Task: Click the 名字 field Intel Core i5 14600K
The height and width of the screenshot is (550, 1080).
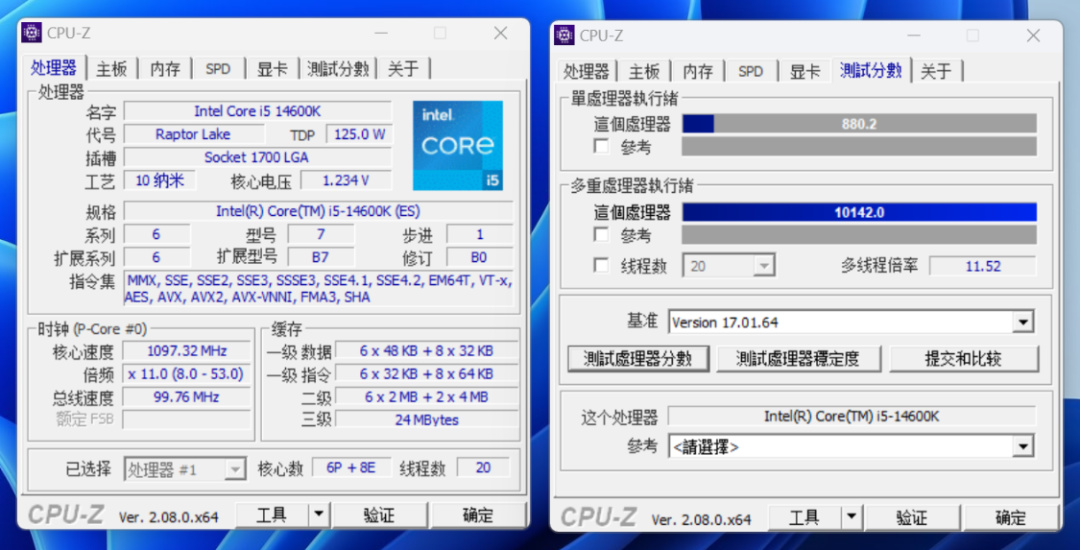Action: 258,112
